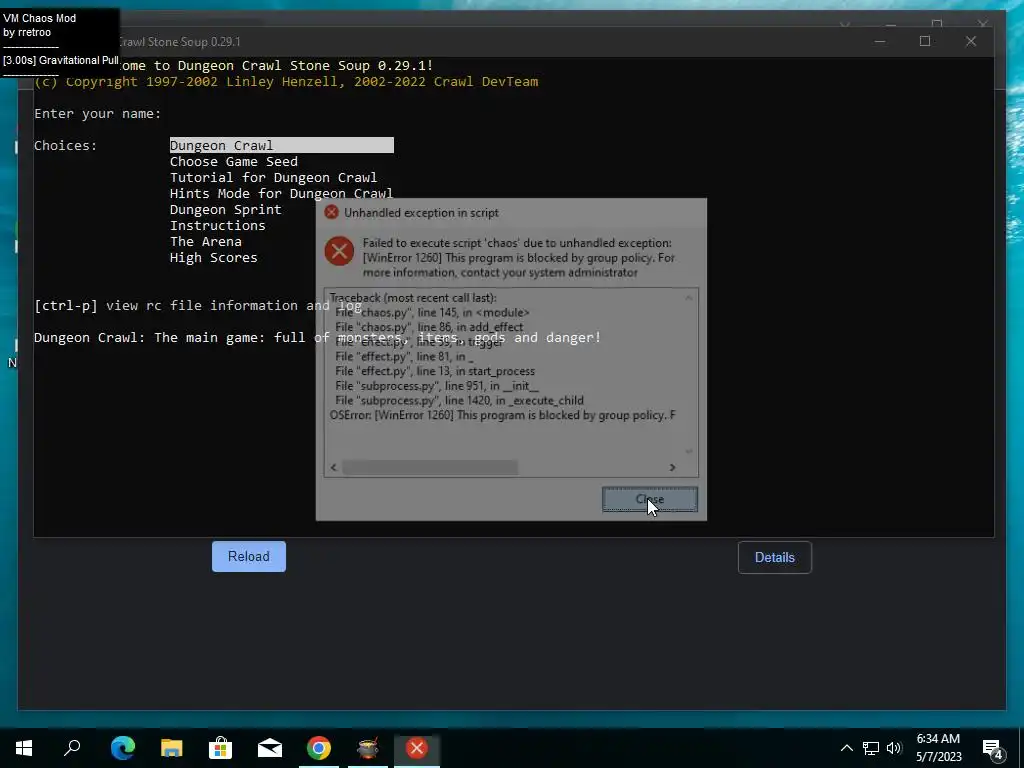This screenshot has height=768, width=1024.
Task: Open Instructions menu entry
Action: [x=217, y=225]
